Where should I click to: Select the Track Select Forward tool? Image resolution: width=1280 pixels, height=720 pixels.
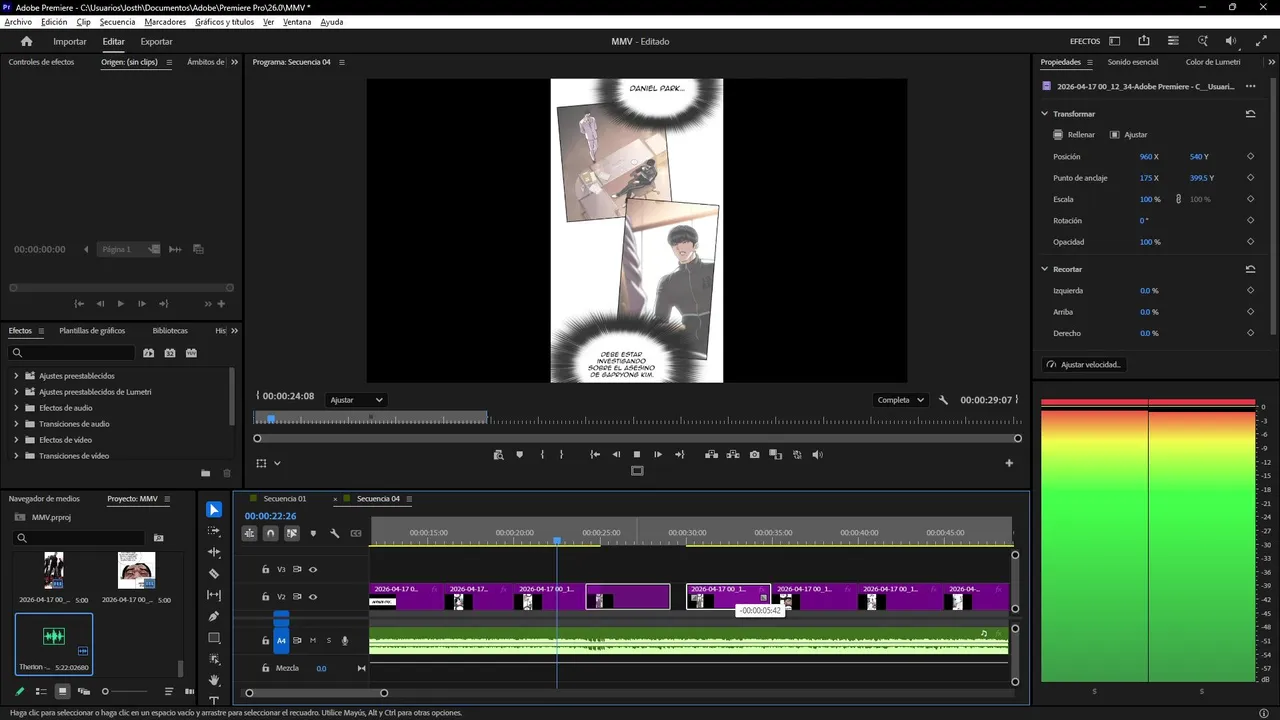click(214, 531)
